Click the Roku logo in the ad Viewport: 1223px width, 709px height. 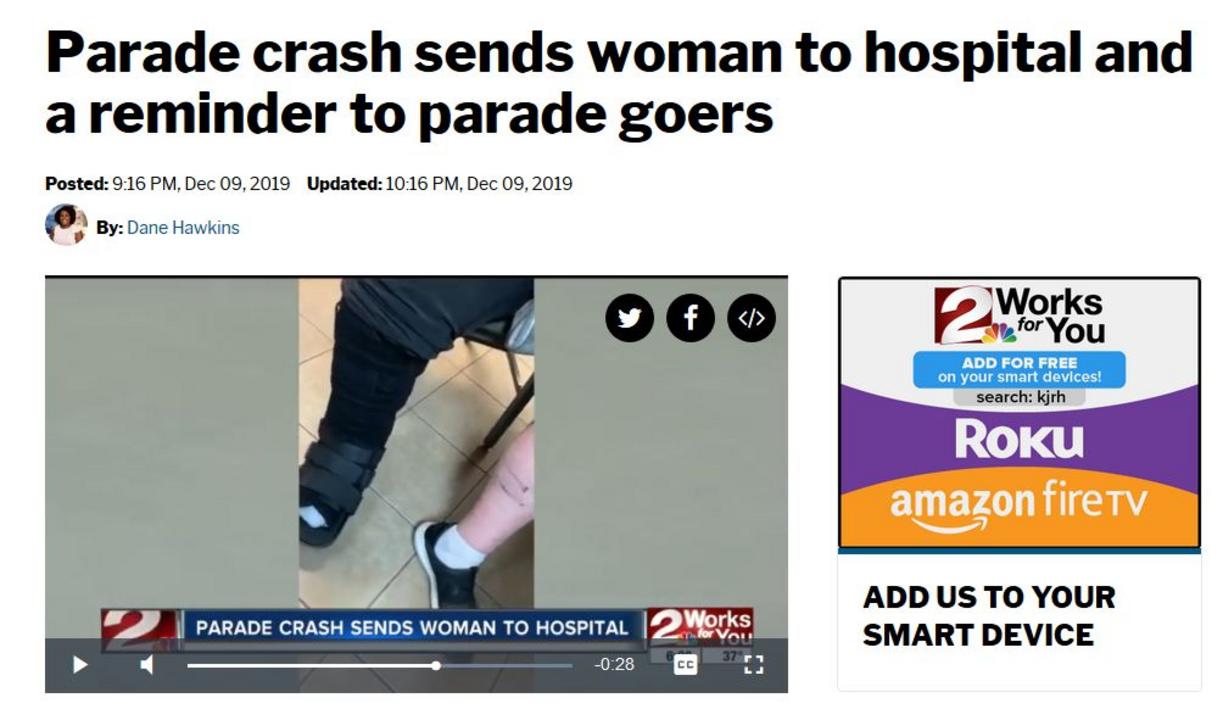[x=1019, y=439]
